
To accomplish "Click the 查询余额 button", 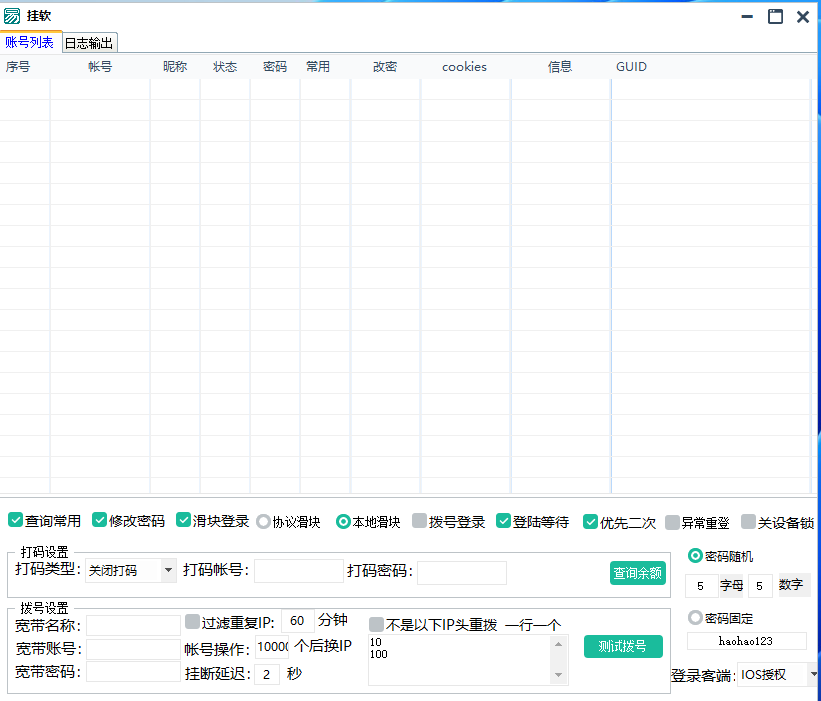I will point(637,573).
